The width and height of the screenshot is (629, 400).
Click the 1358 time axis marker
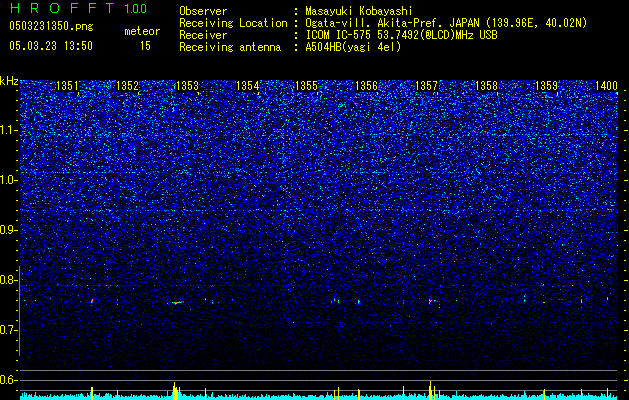[x=487, y=85]
